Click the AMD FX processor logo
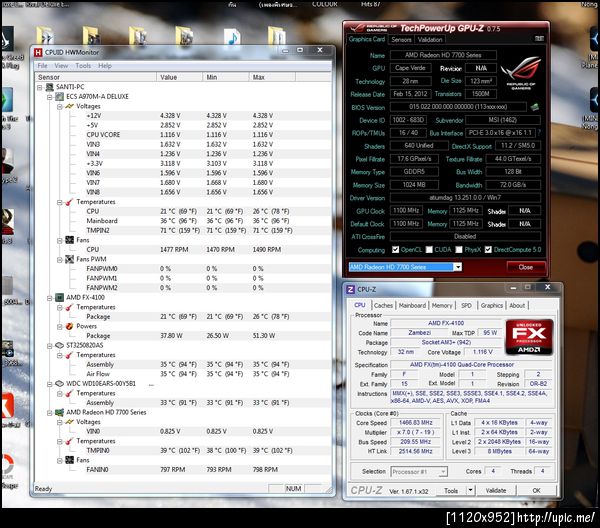 (530, 337)
